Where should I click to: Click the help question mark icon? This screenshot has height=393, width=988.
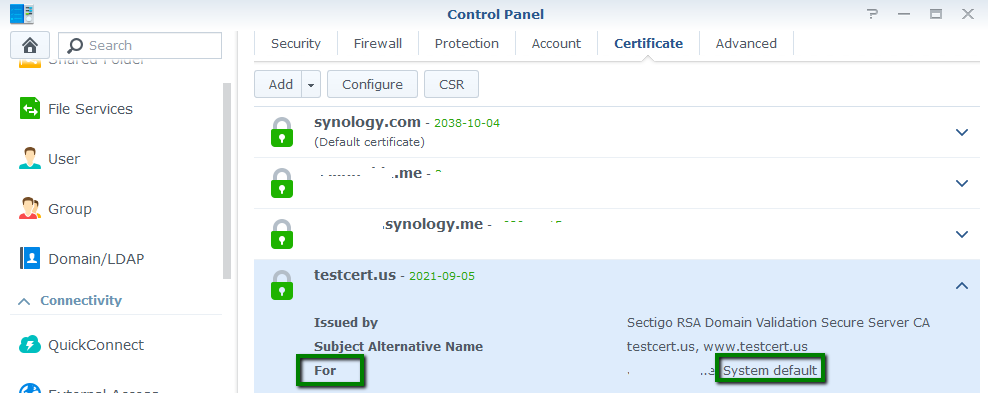pyautogui.click(x=871, y=14)
